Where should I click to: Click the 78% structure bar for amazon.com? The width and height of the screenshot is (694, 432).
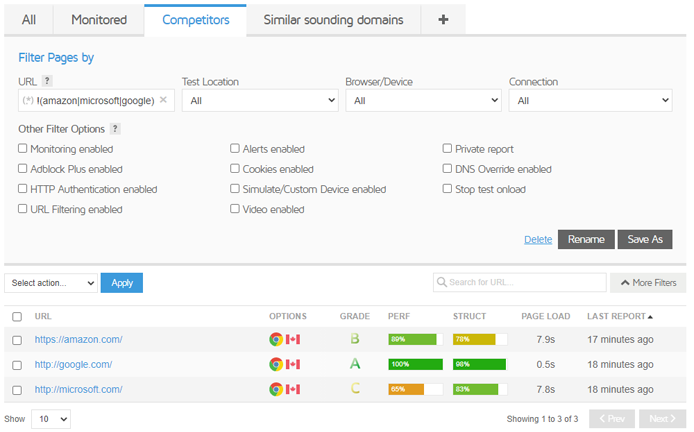(480, 339)
